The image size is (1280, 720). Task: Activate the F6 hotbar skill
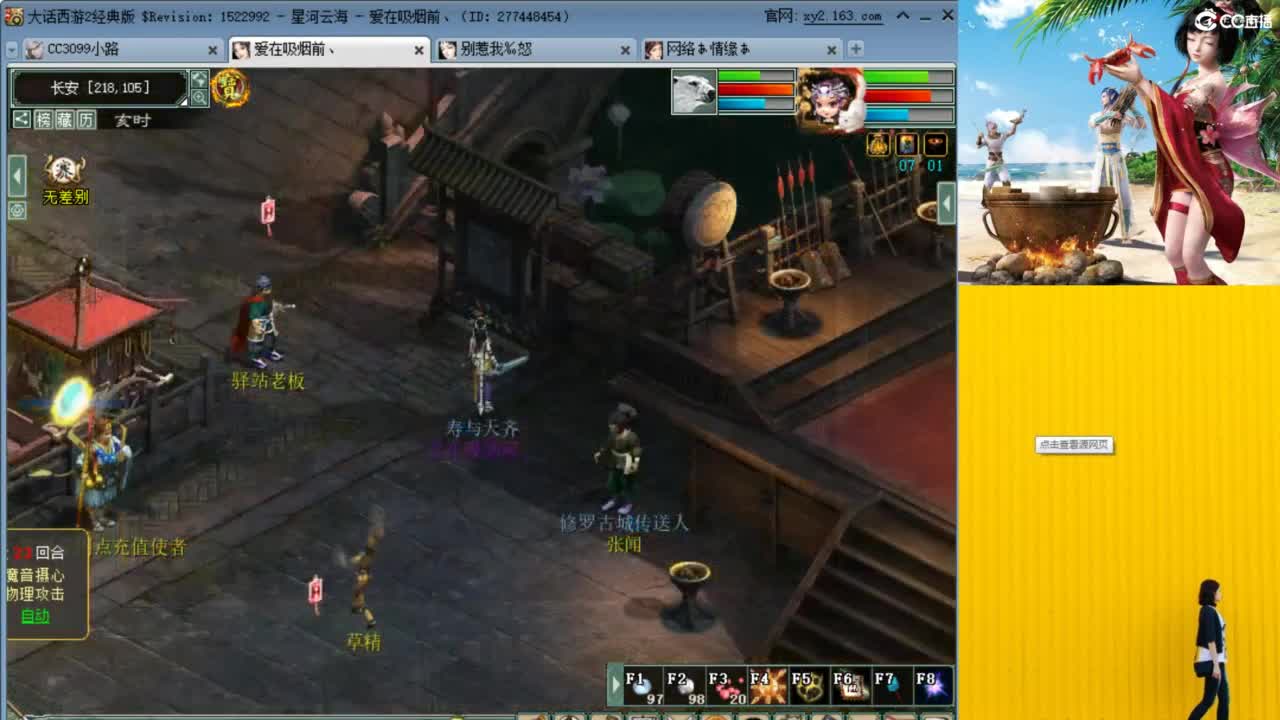click(x=850, y=686)
